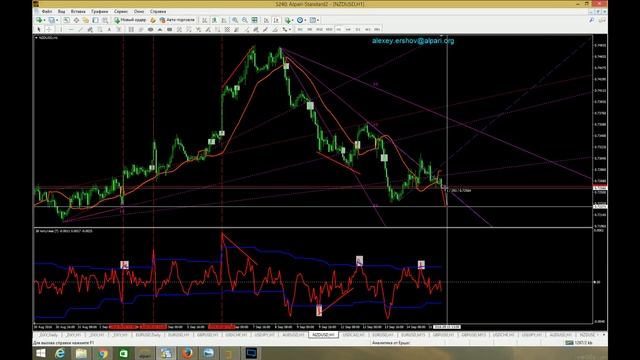Screen dimensions: 640x360
Task: Expand the arrows objects dropdown
Action: coord(290,29)
